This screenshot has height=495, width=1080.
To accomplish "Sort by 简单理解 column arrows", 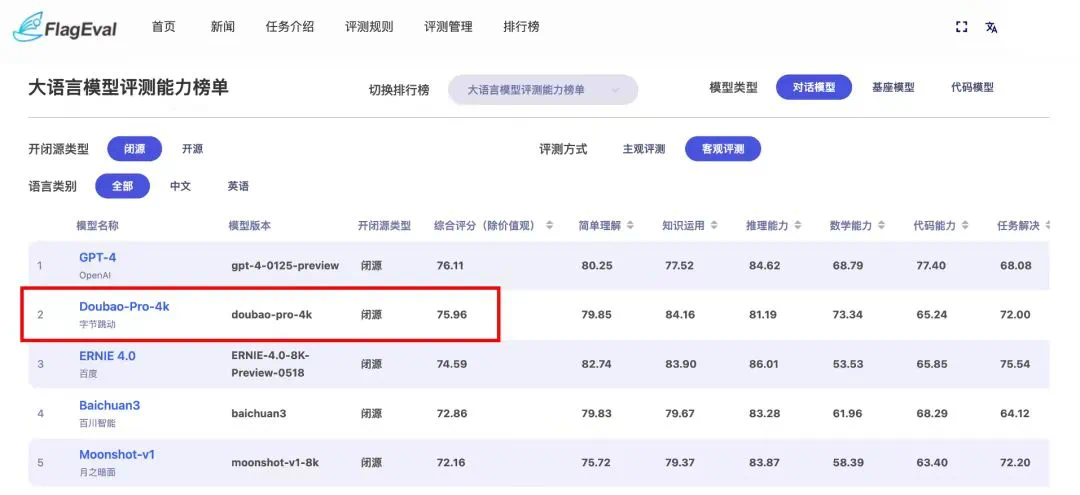I will pyautogui.click(x=630, y=226).
